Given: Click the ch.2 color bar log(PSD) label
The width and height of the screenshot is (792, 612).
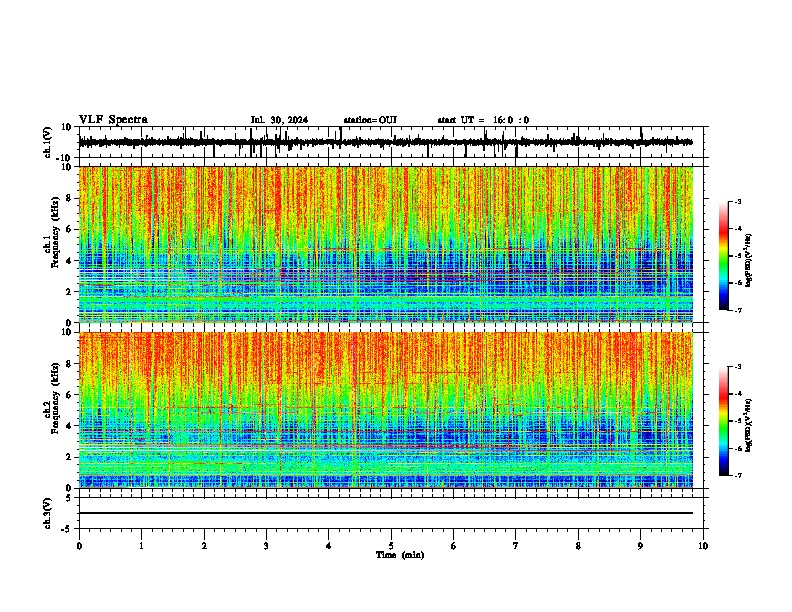Looking at the screenshot, I should tap(749, 426).
